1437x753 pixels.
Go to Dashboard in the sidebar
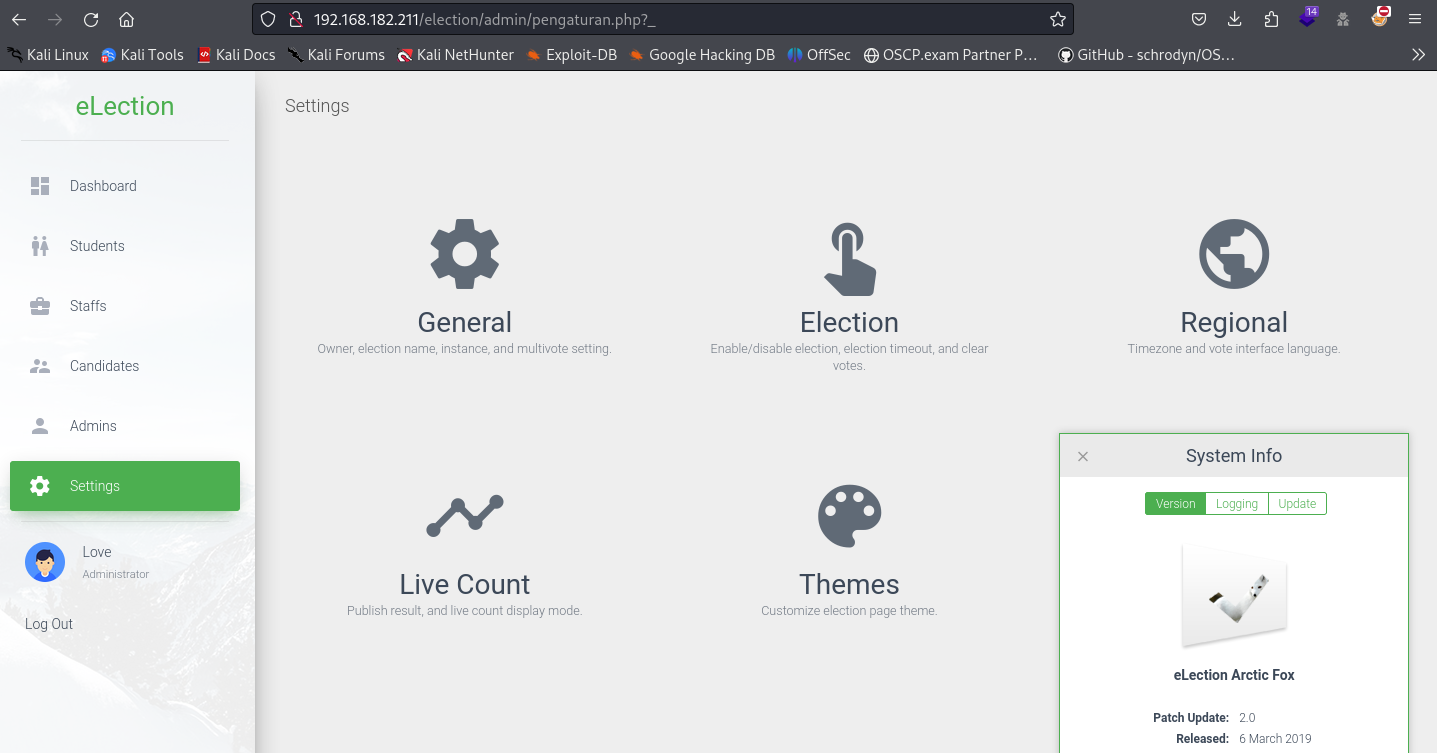click(x=103, y=186)
